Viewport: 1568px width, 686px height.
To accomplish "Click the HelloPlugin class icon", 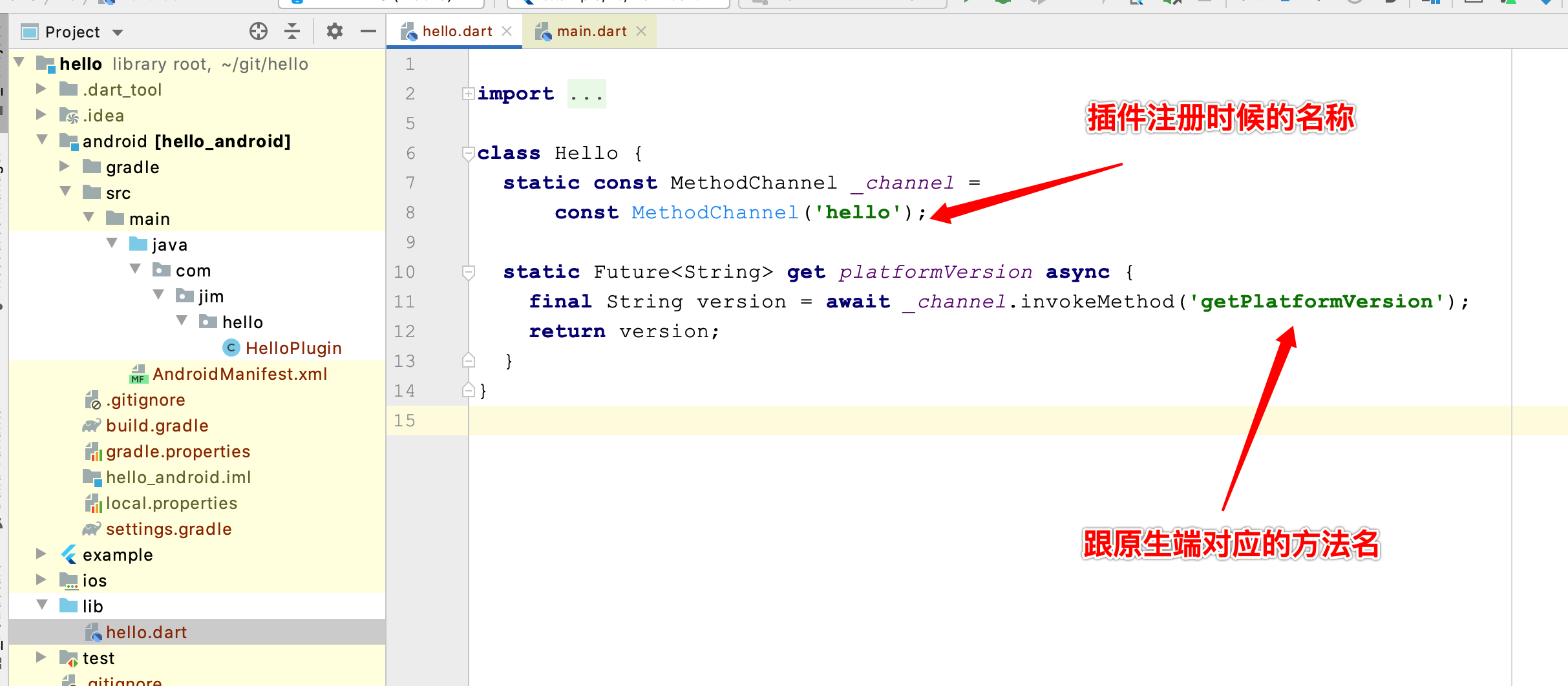I will tap(231, 348).
